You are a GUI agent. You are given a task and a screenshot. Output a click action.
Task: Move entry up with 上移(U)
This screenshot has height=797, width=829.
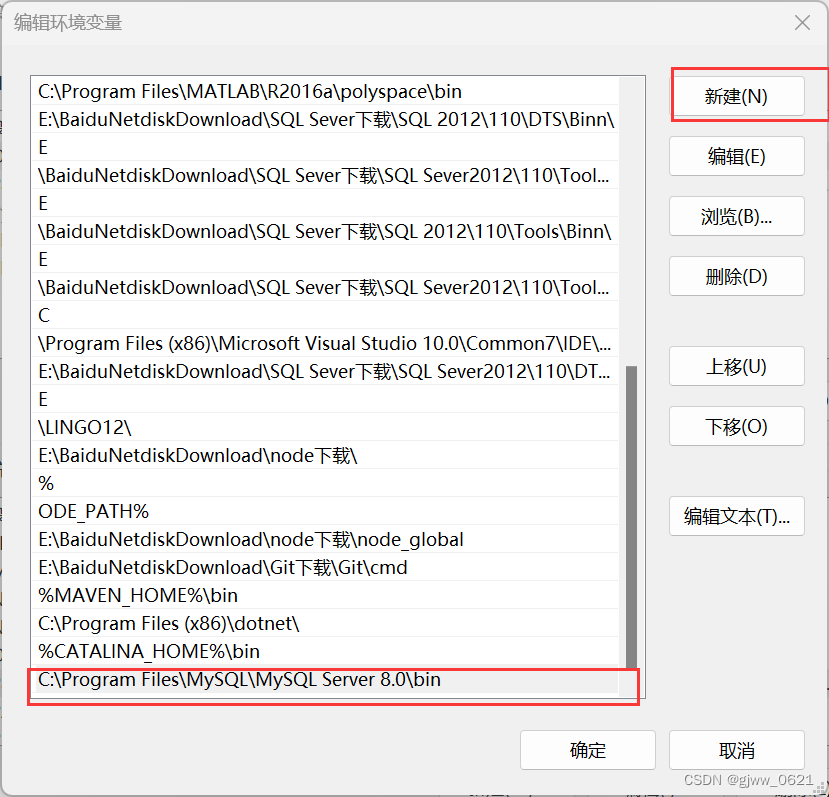[736, 366]
